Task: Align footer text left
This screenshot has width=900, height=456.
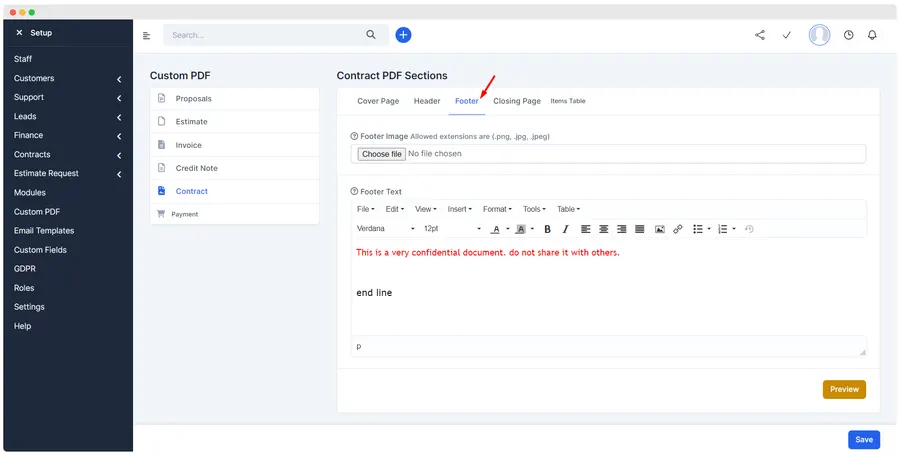Action: (x=585, y=229)
